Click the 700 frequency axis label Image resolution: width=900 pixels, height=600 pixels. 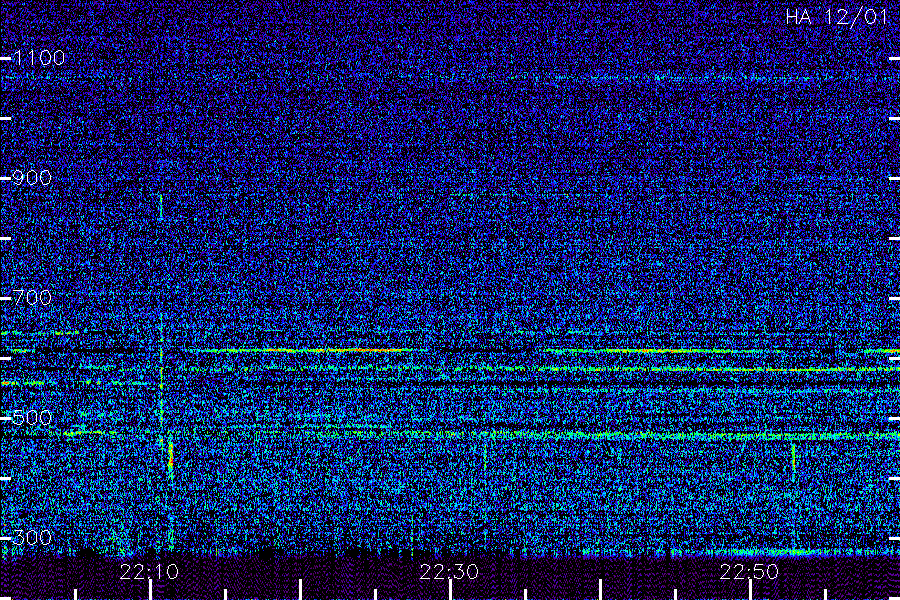[32, 297]
